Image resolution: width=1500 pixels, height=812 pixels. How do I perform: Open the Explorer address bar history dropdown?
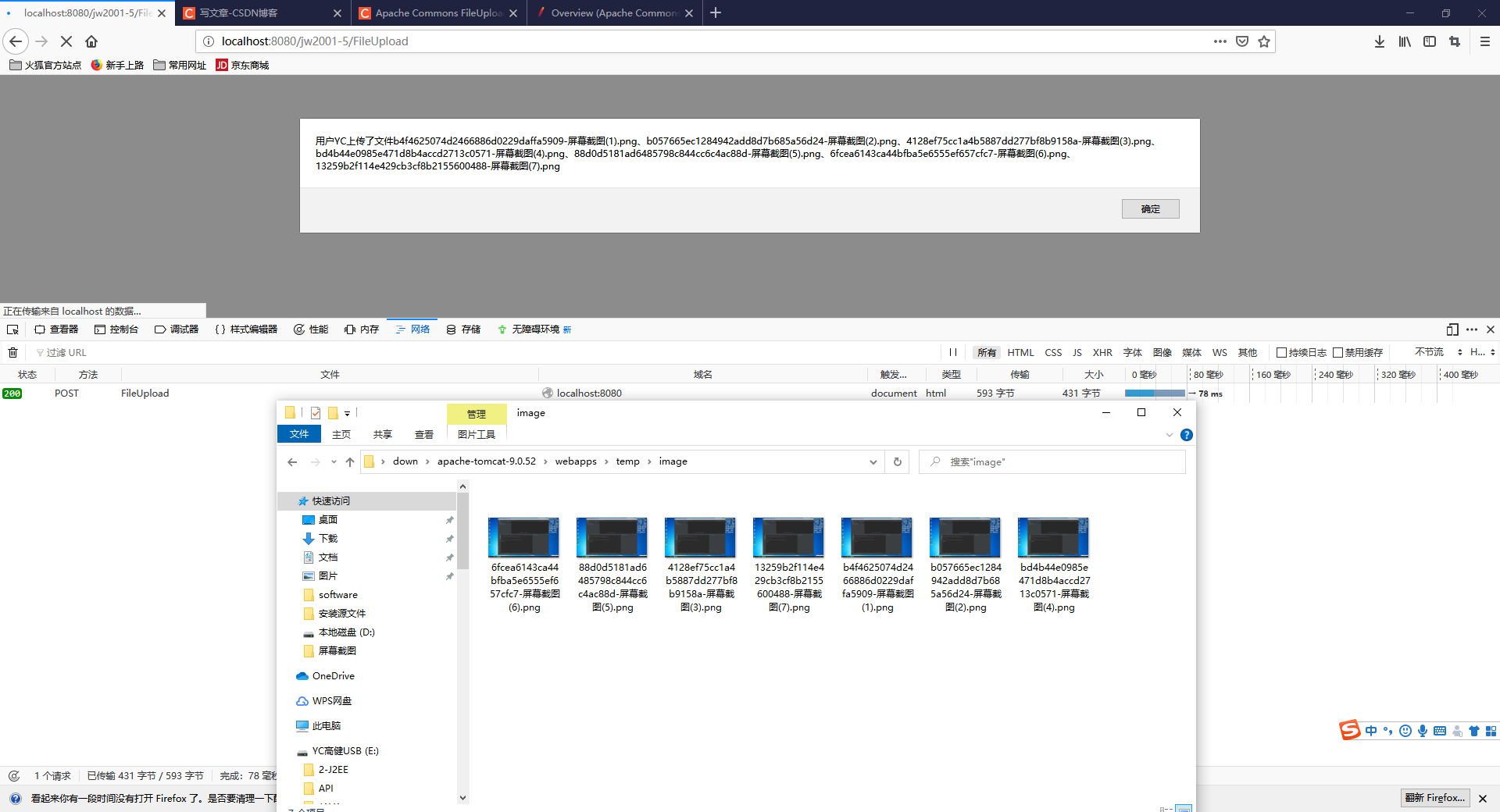(873, 461)
